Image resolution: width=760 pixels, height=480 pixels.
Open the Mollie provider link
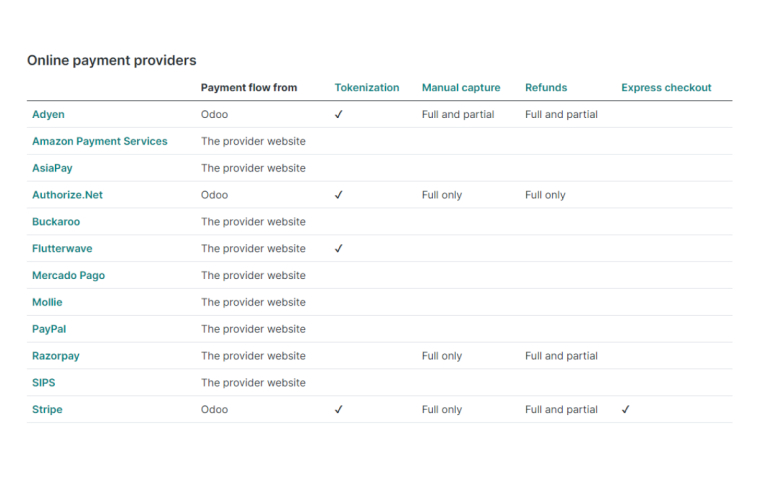[x=47, y=302]
